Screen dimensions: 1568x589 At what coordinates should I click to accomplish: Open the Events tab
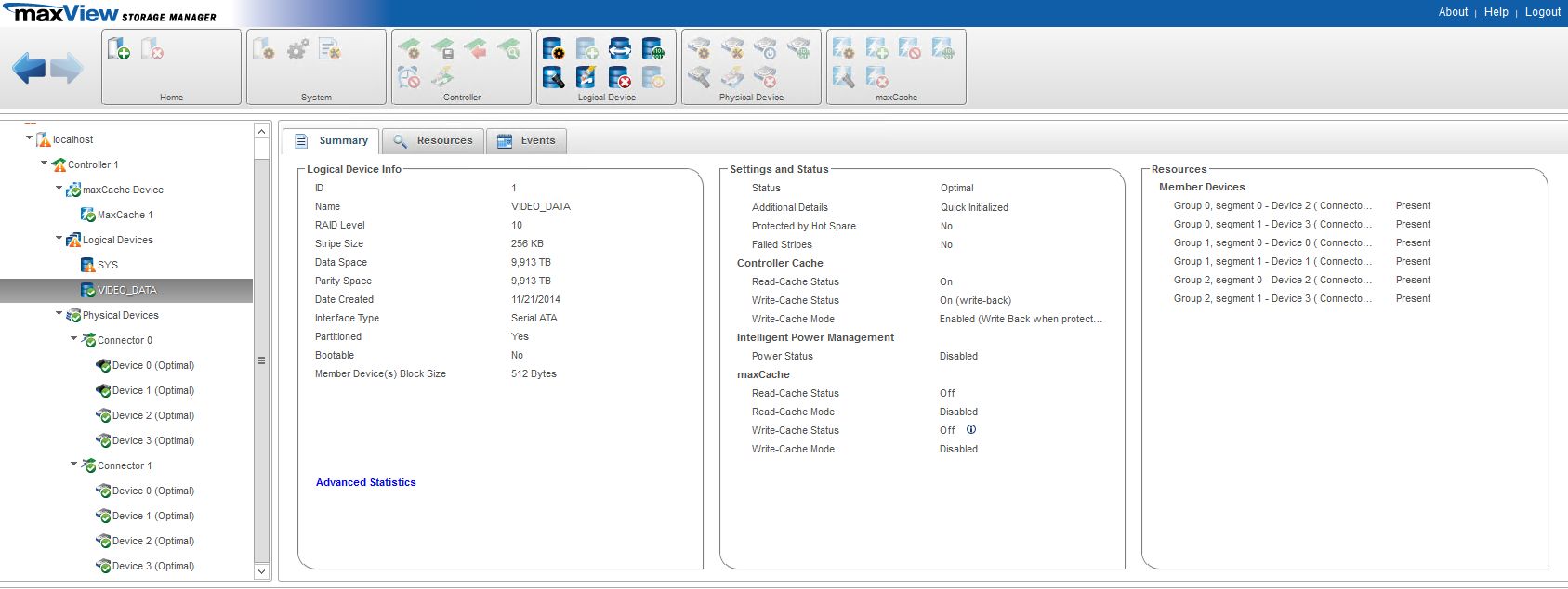(526, 141)
